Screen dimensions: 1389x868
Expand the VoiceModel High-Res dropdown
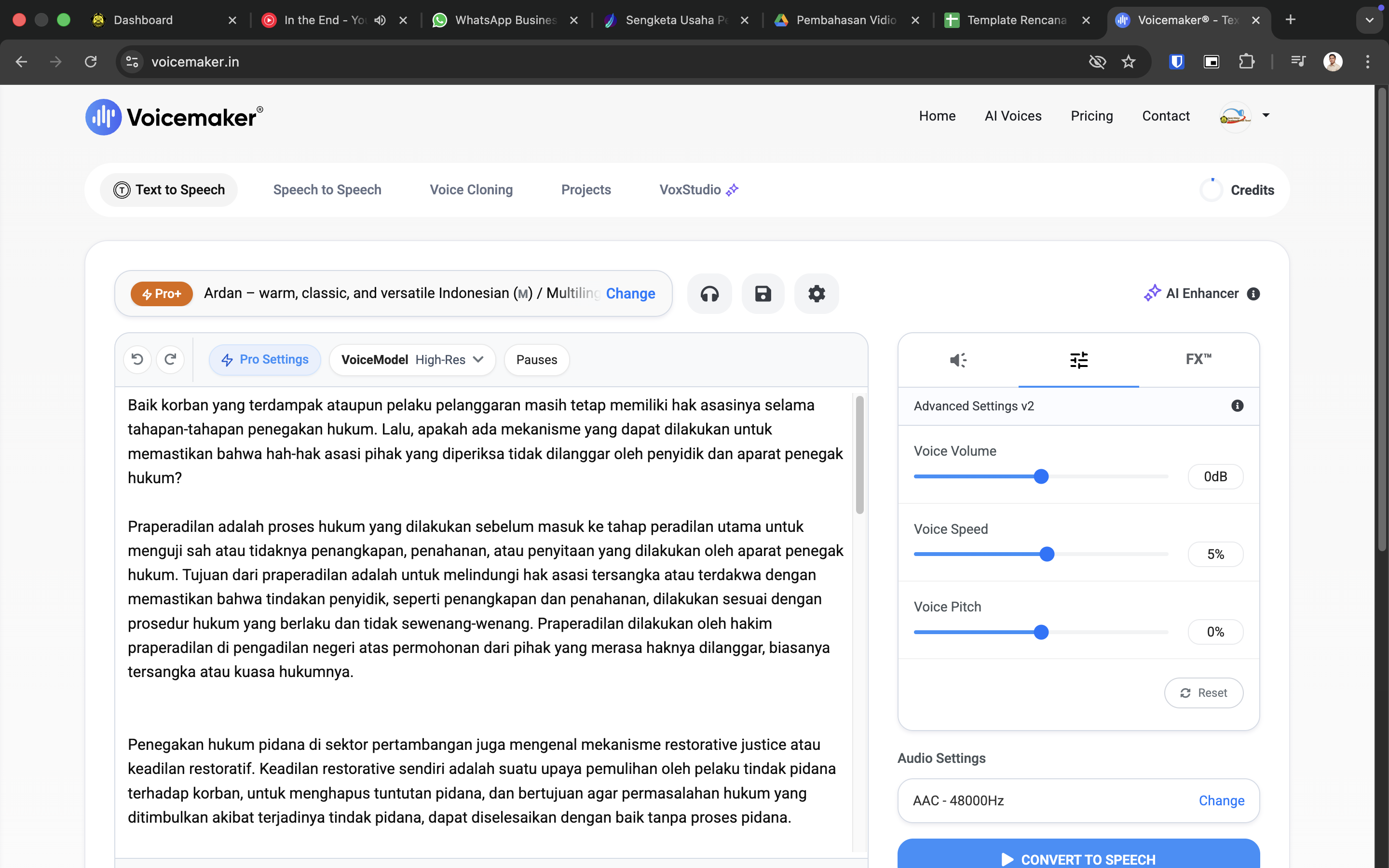pyautogui.click(x=412, y=359)
